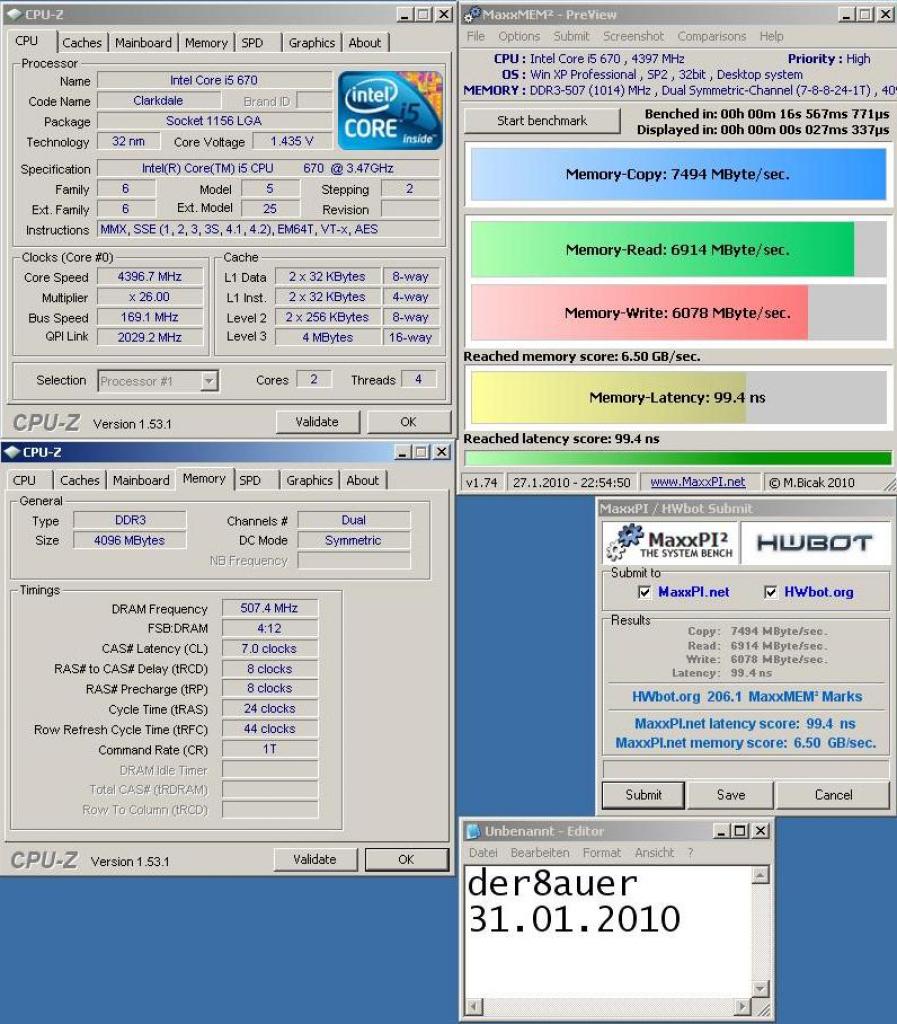This screenshot has width=897, height=1024.
Task: Click Submit in the HWbot Submit dialog
Action: click(643, 795)
